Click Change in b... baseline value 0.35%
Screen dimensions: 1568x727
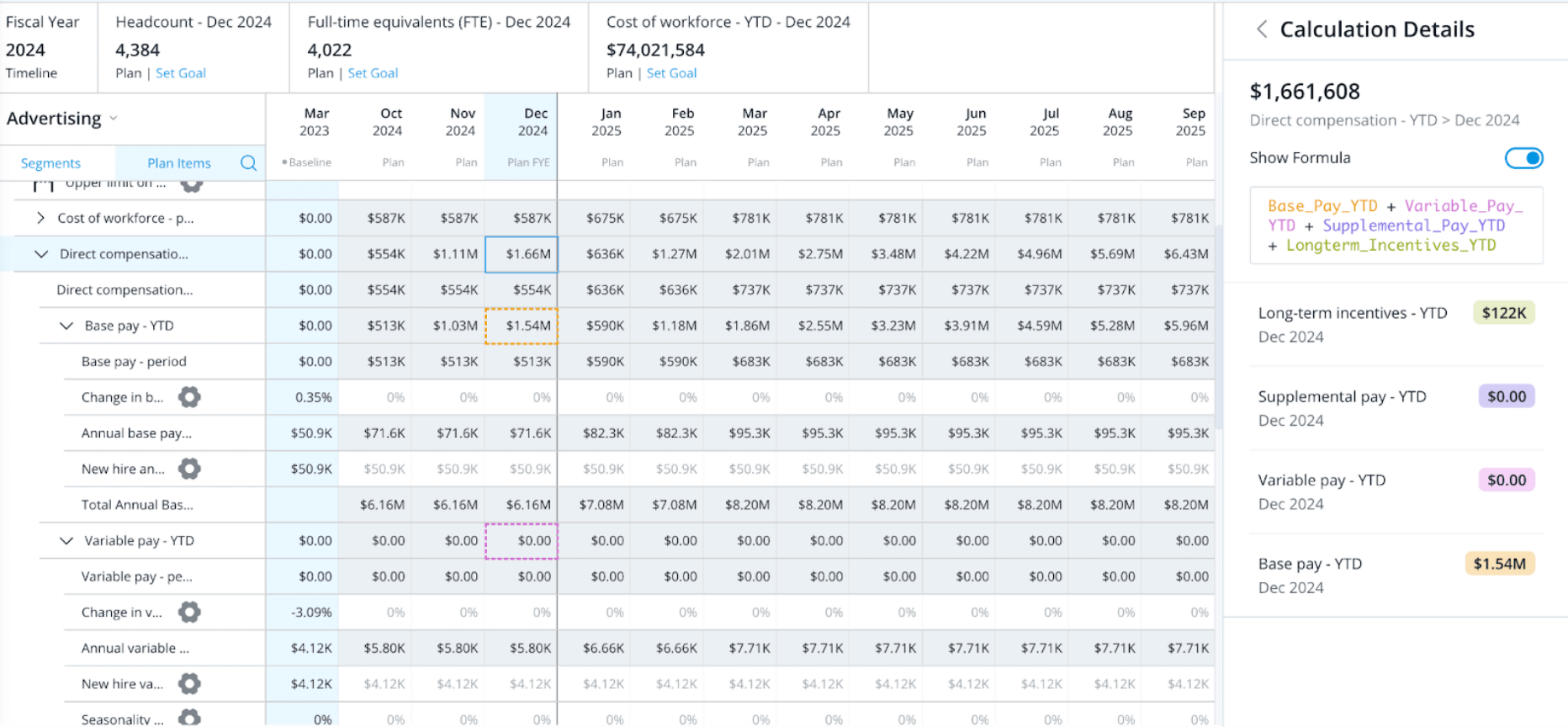point(313,397)
